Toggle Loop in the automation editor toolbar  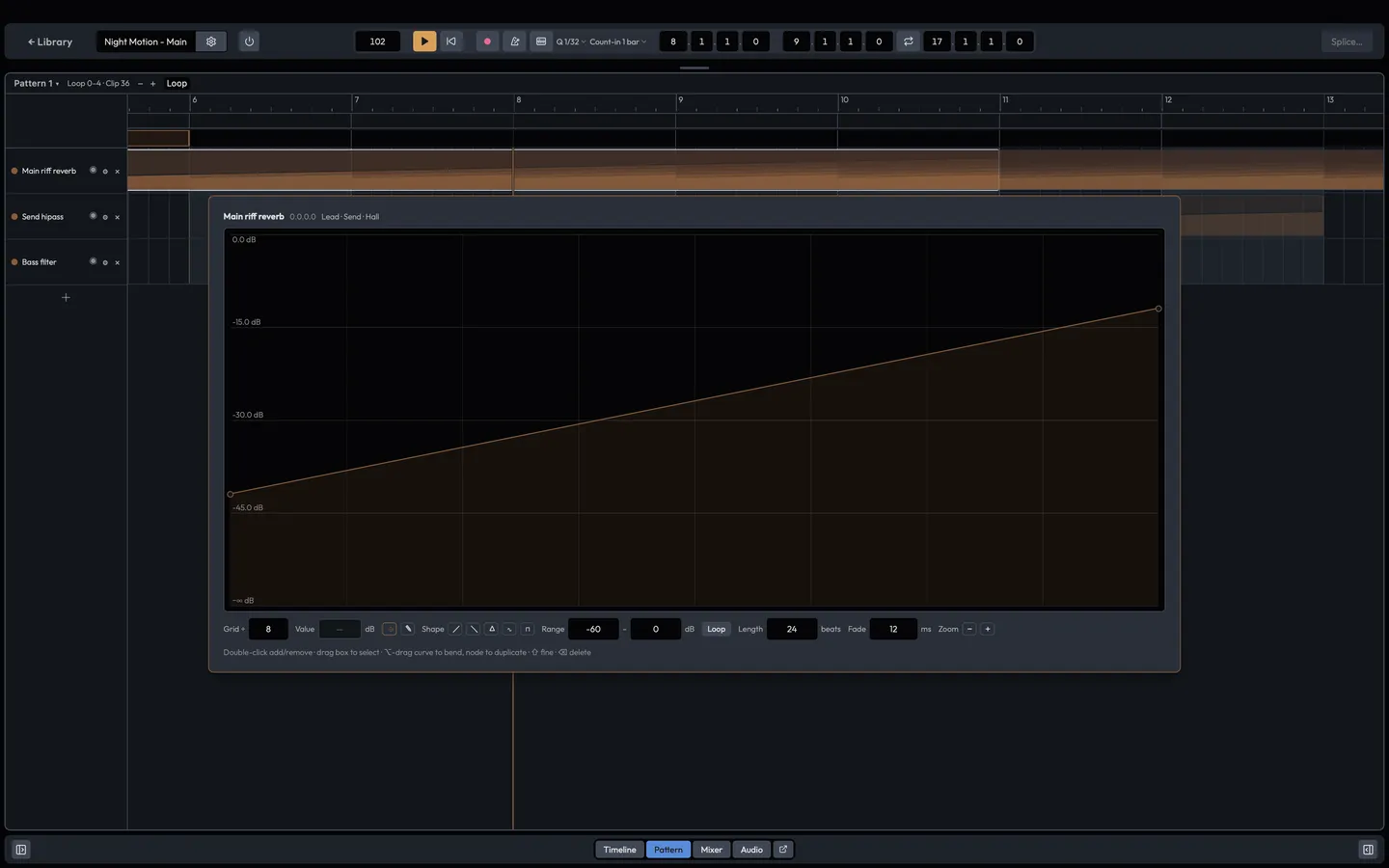click(716, 629)
